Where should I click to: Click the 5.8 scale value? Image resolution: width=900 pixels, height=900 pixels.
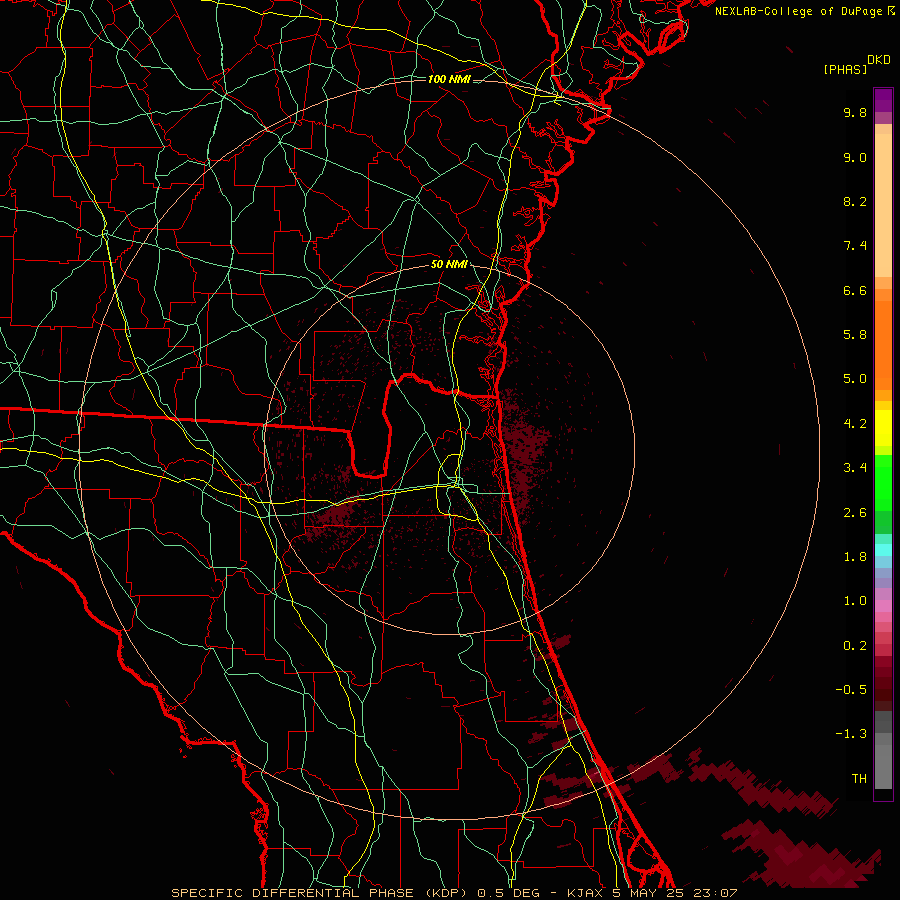(855, 335)
